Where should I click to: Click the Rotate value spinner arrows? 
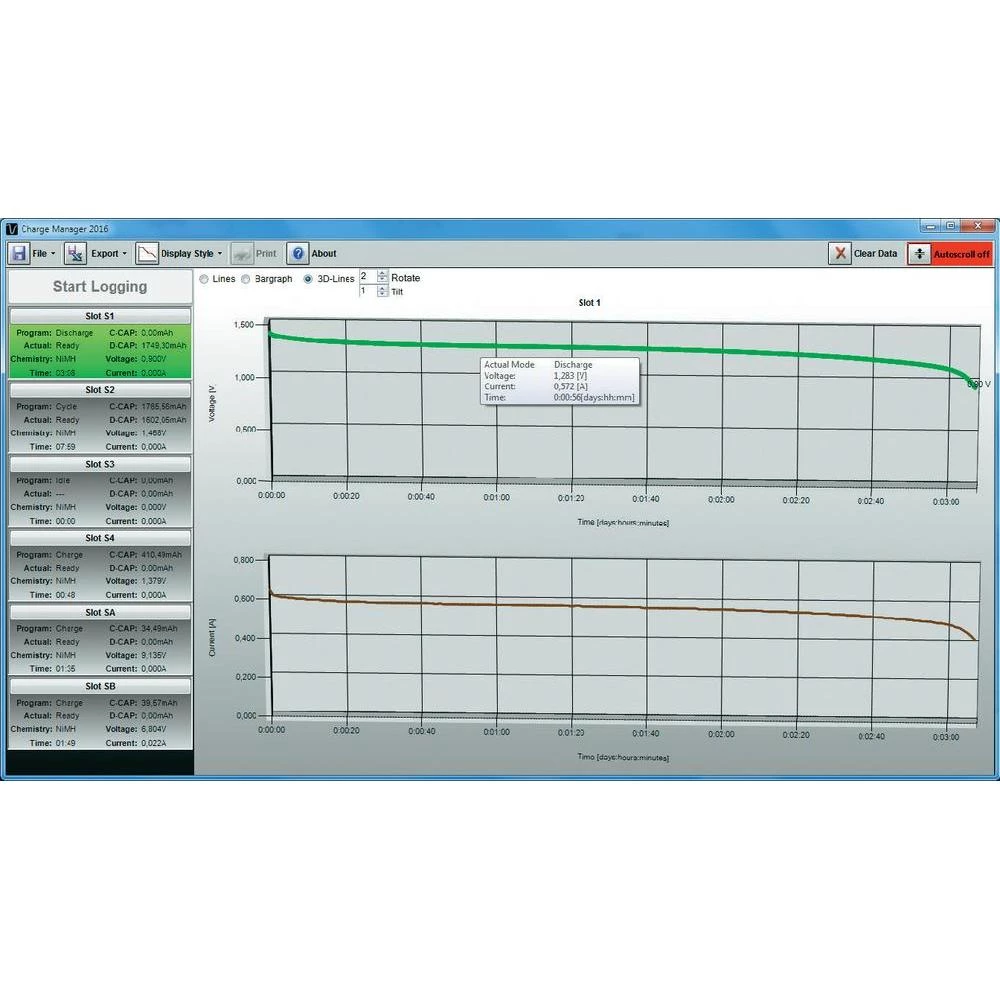pyautogui.click(x=382, y=277)
